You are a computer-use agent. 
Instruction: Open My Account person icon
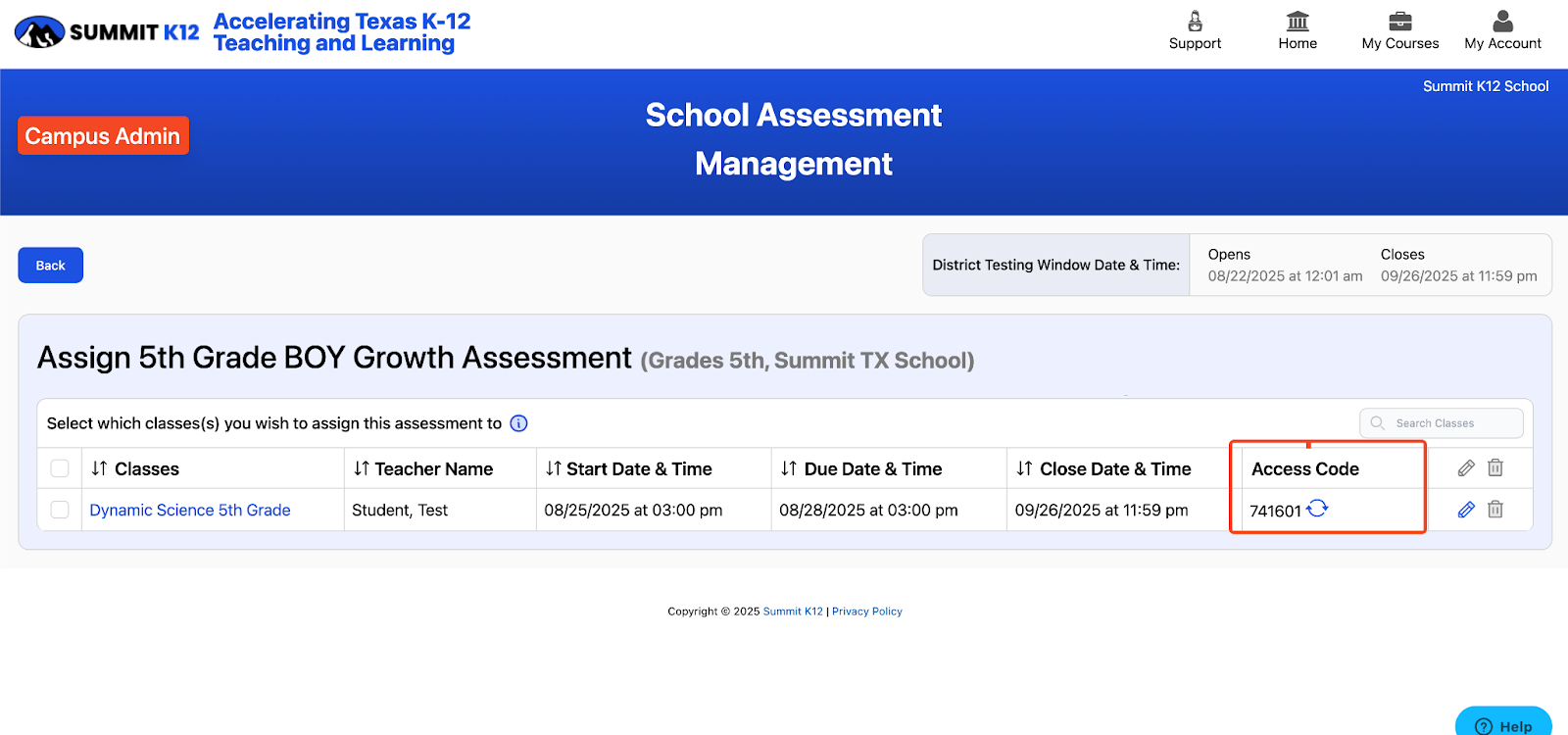tap(1502, 21)
